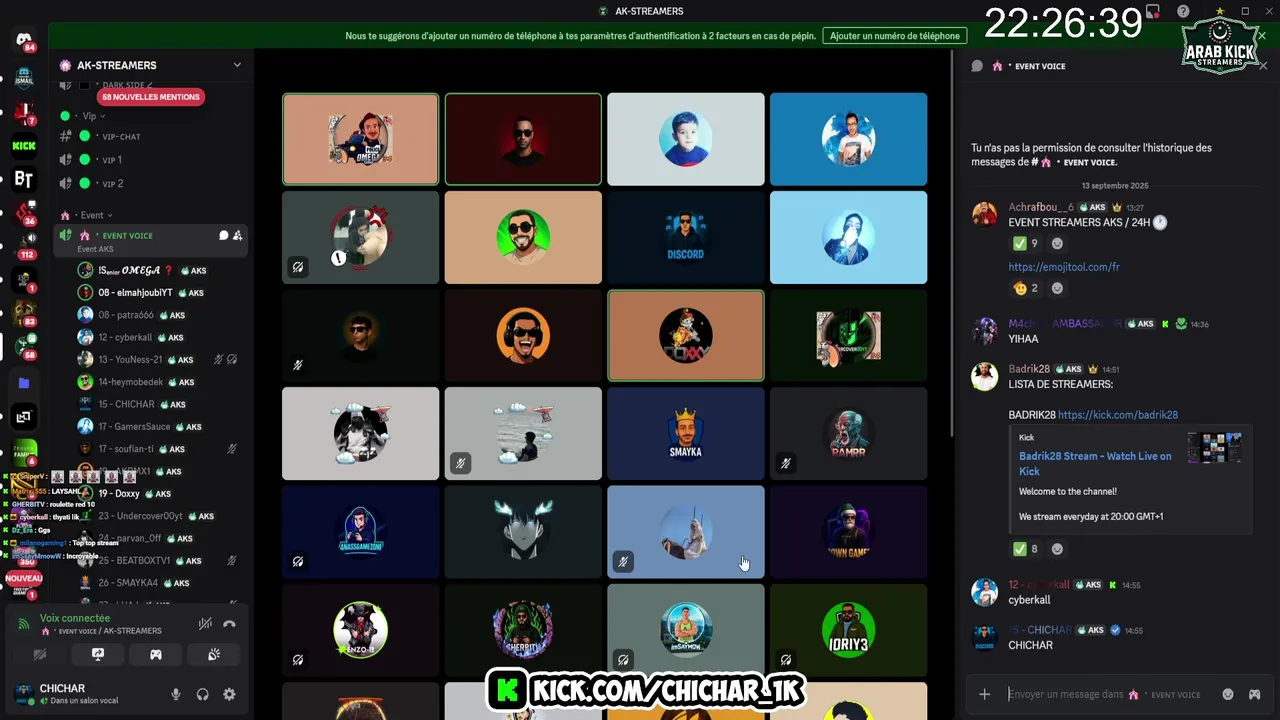The image size is (1280, 720).
Task: Open the BT server icon
Action: pyautogui.click(x=24, y=180)
